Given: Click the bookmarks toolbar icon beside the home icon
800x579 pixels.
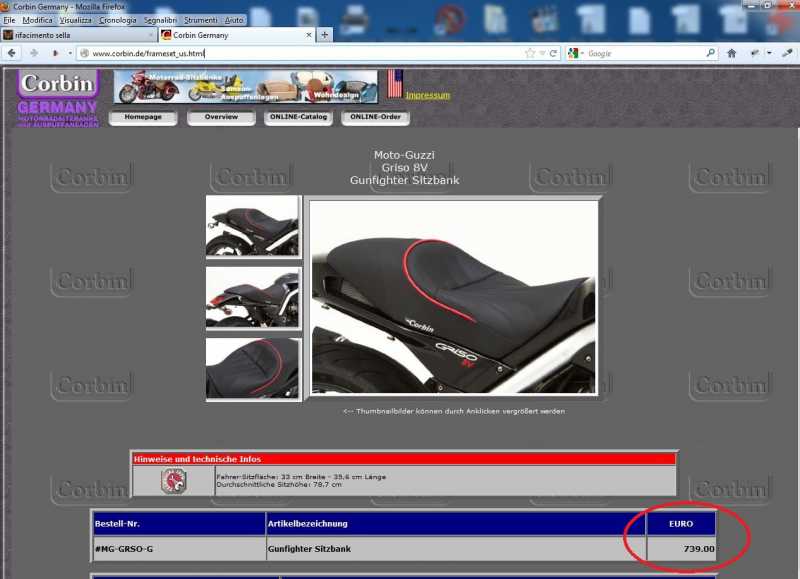Looking at the screenshot, I should coord(755,53).
